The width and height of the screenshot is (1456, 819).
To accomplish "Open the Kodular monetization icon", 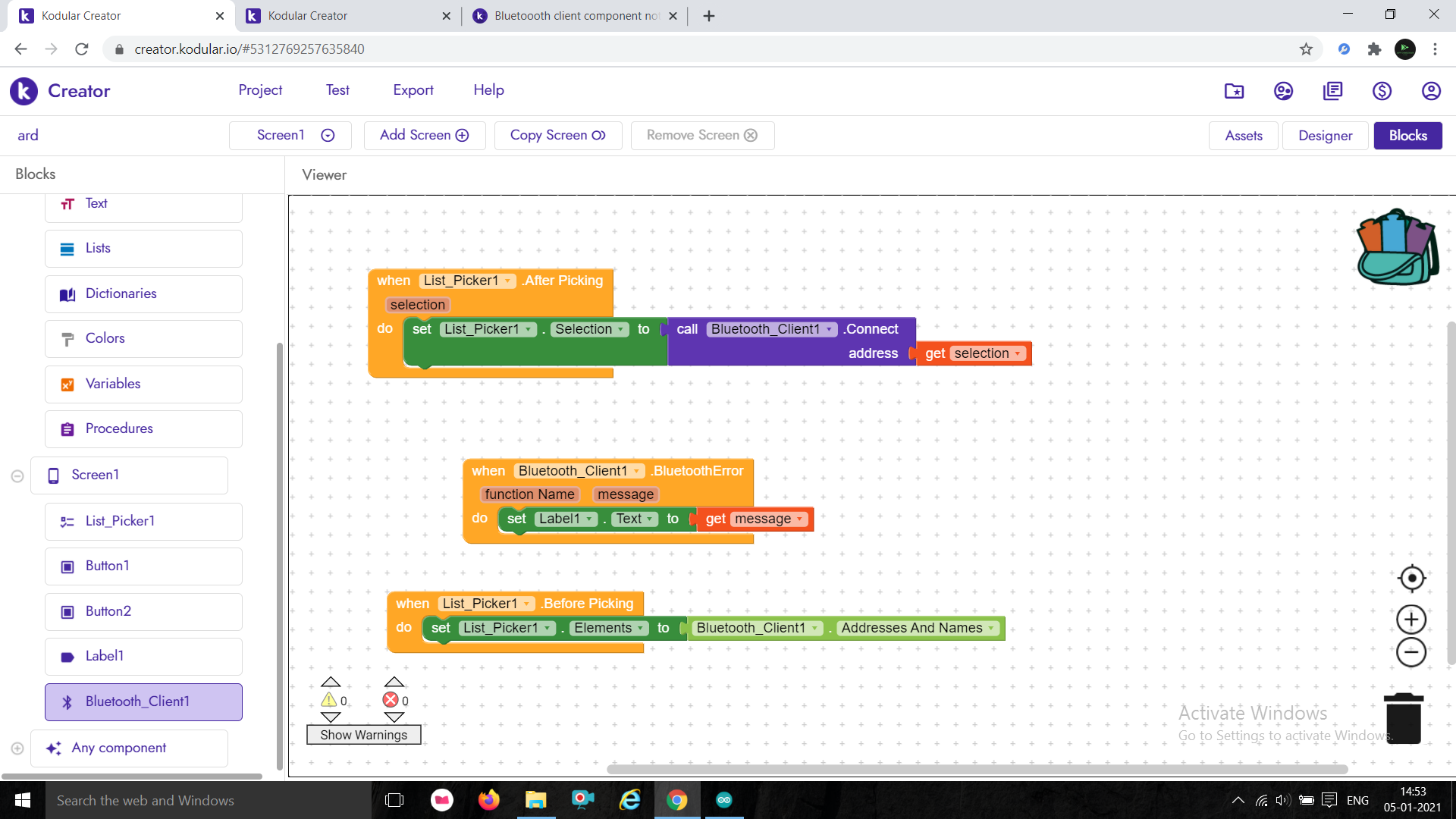I will pos(1382,90).
